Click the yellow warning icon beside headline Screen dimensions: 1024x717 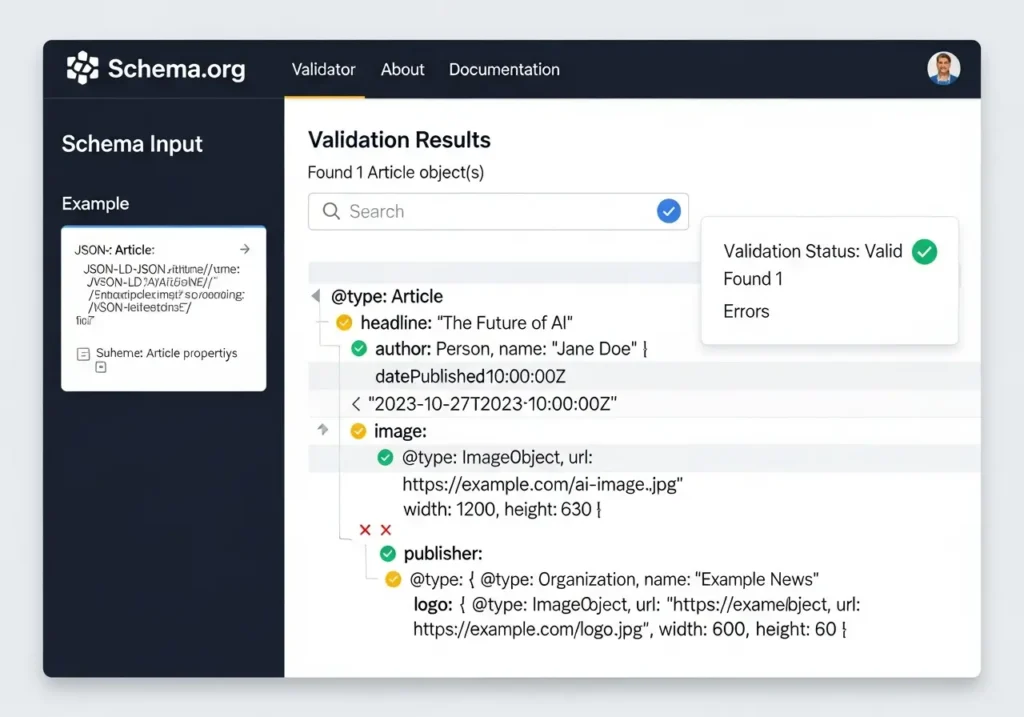coord(343,323)
